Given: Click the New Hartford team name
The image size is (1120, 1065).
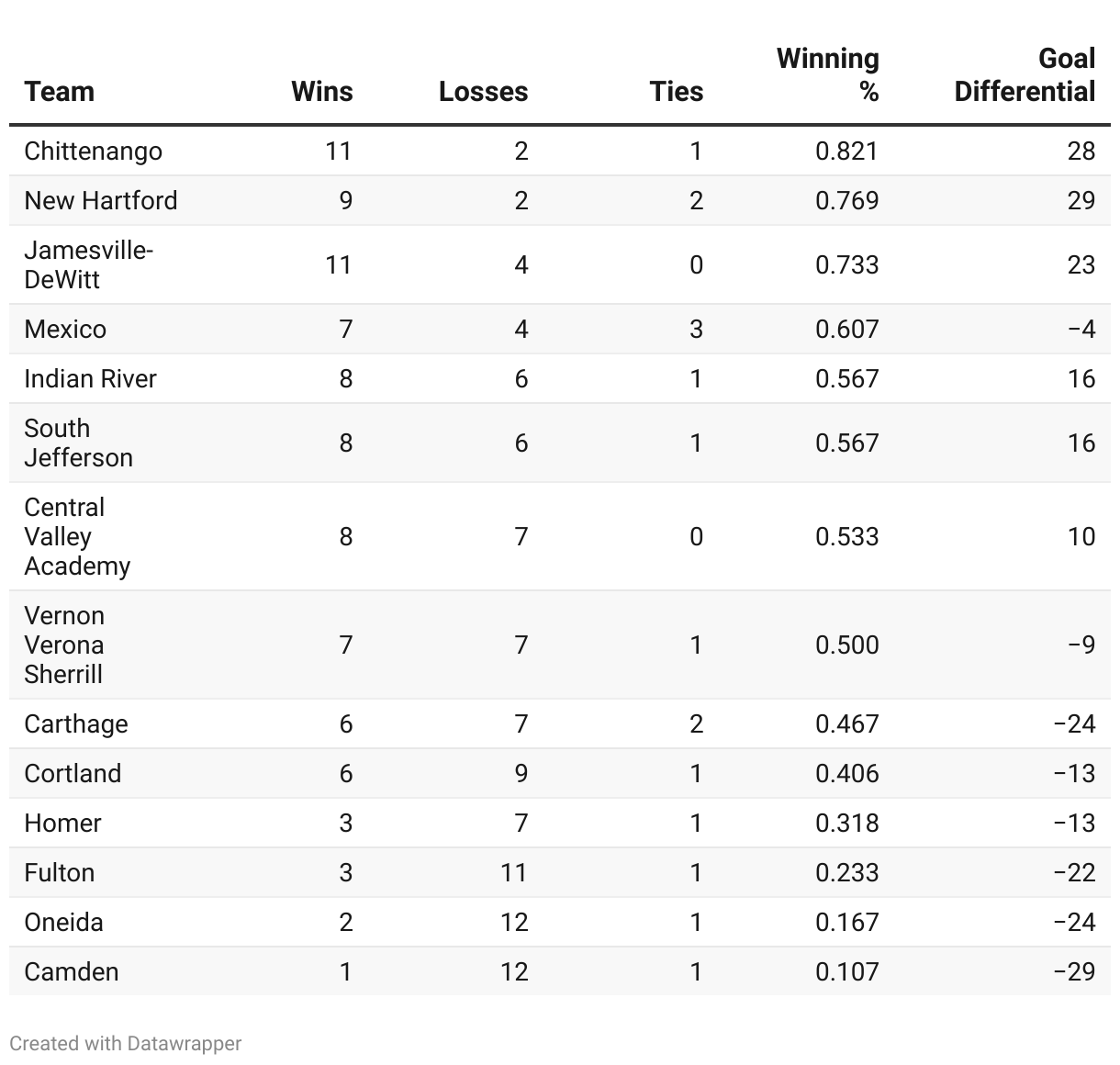Looking at the screenshot, I should tap(101, 201).
